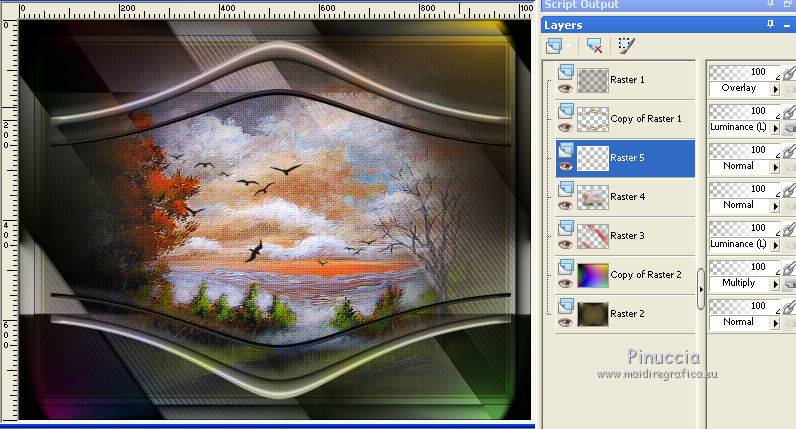Hide the Raster 3 layer
The width and height of the screenshot is (796, 429).
566,245
